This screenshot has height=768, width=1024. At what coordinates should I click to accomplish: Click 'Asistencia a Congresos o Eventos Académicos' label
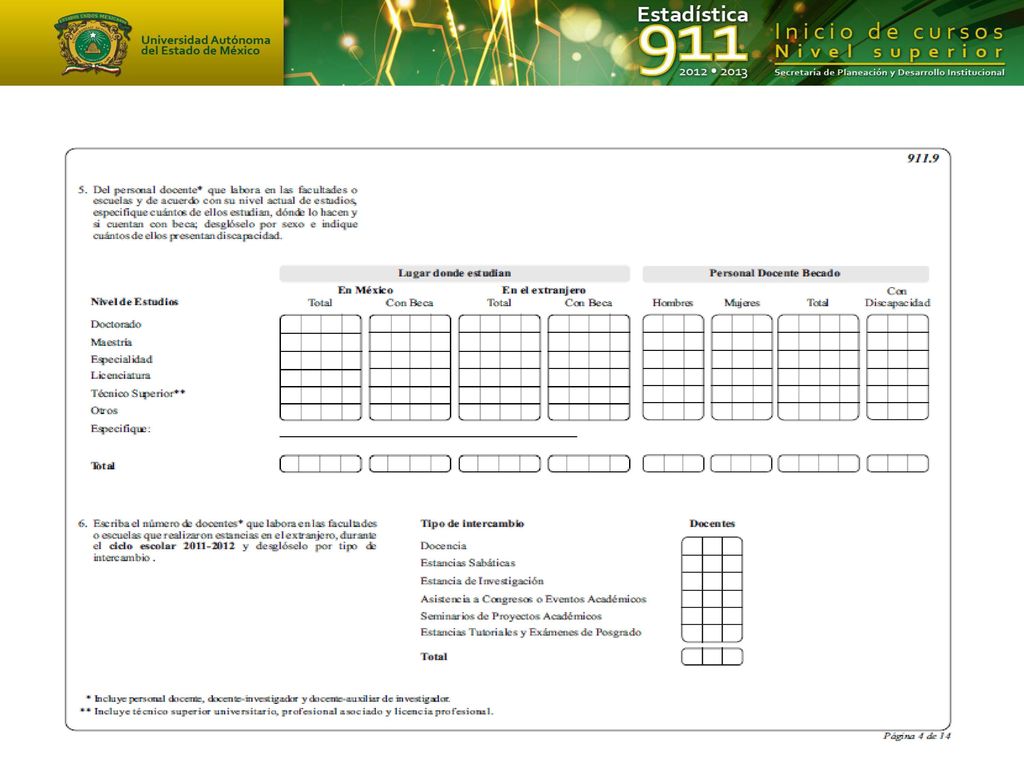coord(534,599)
